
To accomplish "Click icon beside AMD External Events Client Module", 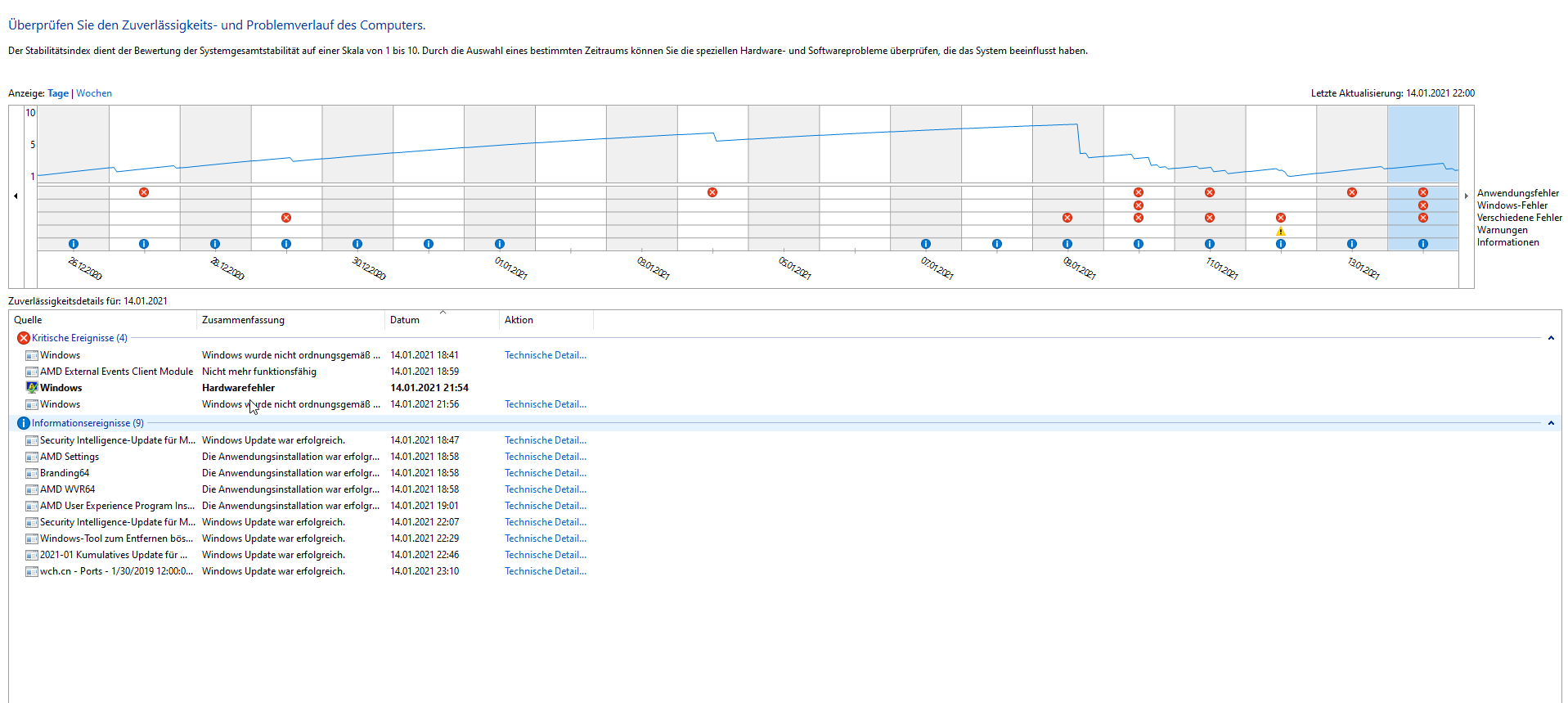I will 32,372.
